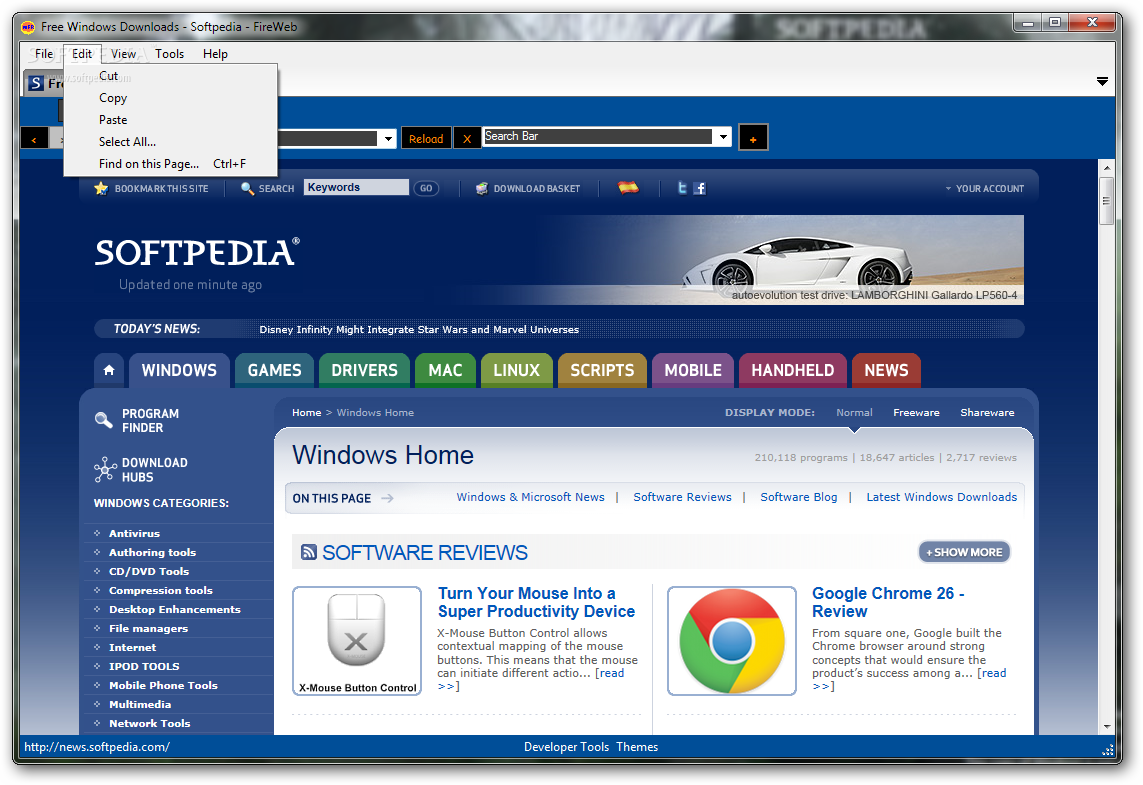Viewport: 1143px width, 785px height.
Task: Open the Download Basket icon
Action: coord(482,188)
